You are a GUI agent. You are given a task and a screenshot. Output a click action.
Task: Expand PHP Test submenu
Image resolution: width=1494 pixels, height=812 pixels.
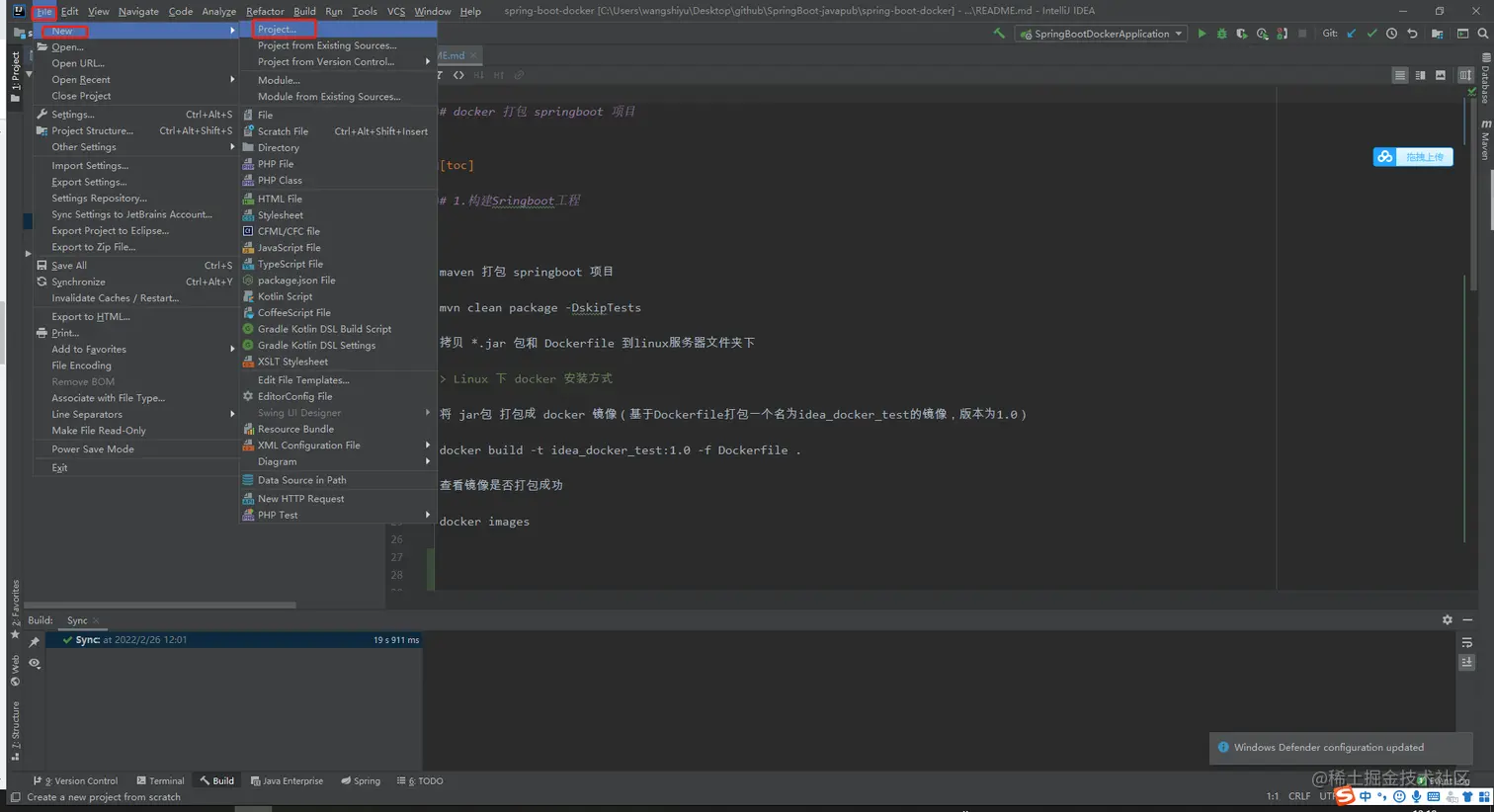point(338,516)
